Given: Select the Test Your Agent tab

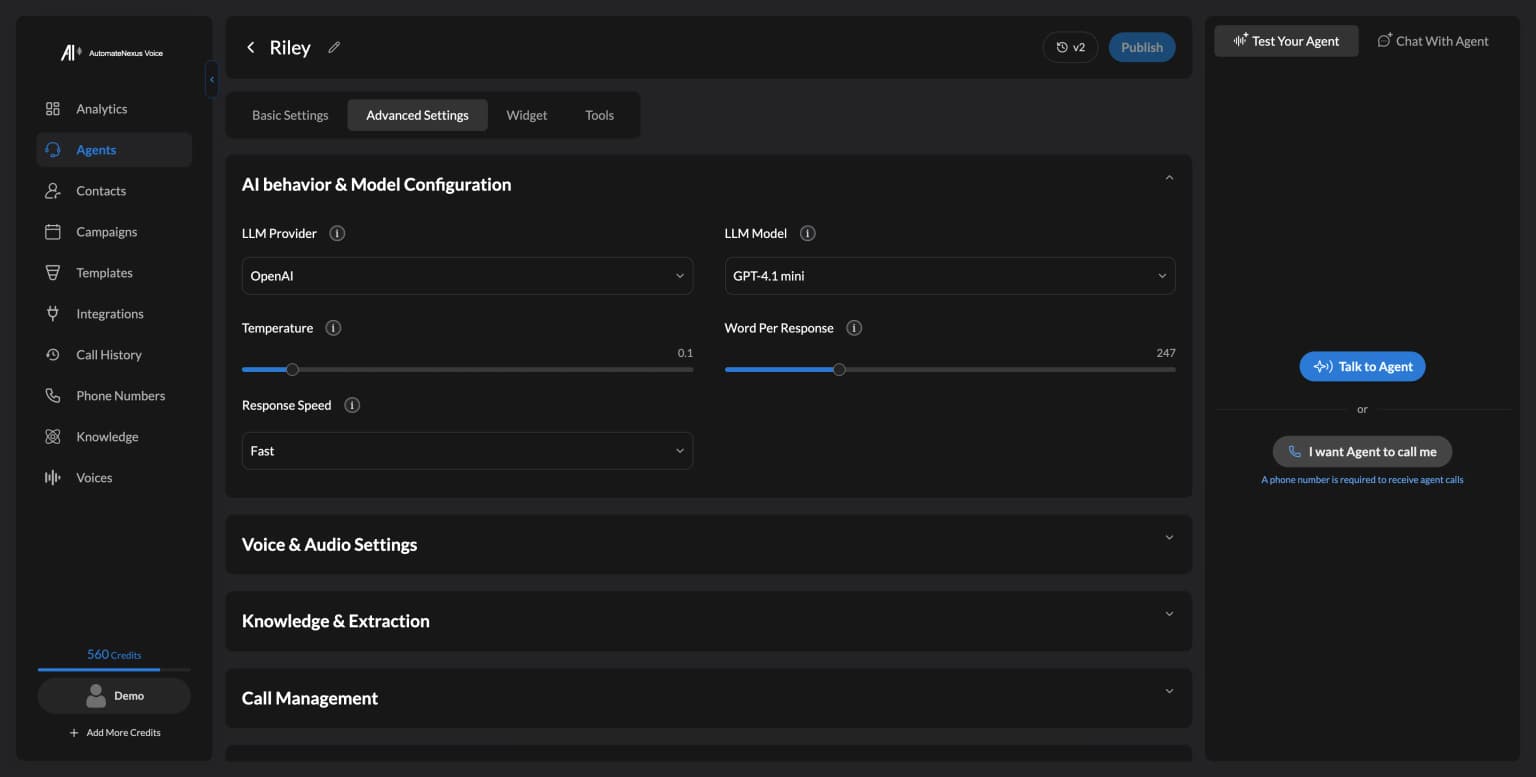Looking at the screenshot, I should coord(1286,41).
